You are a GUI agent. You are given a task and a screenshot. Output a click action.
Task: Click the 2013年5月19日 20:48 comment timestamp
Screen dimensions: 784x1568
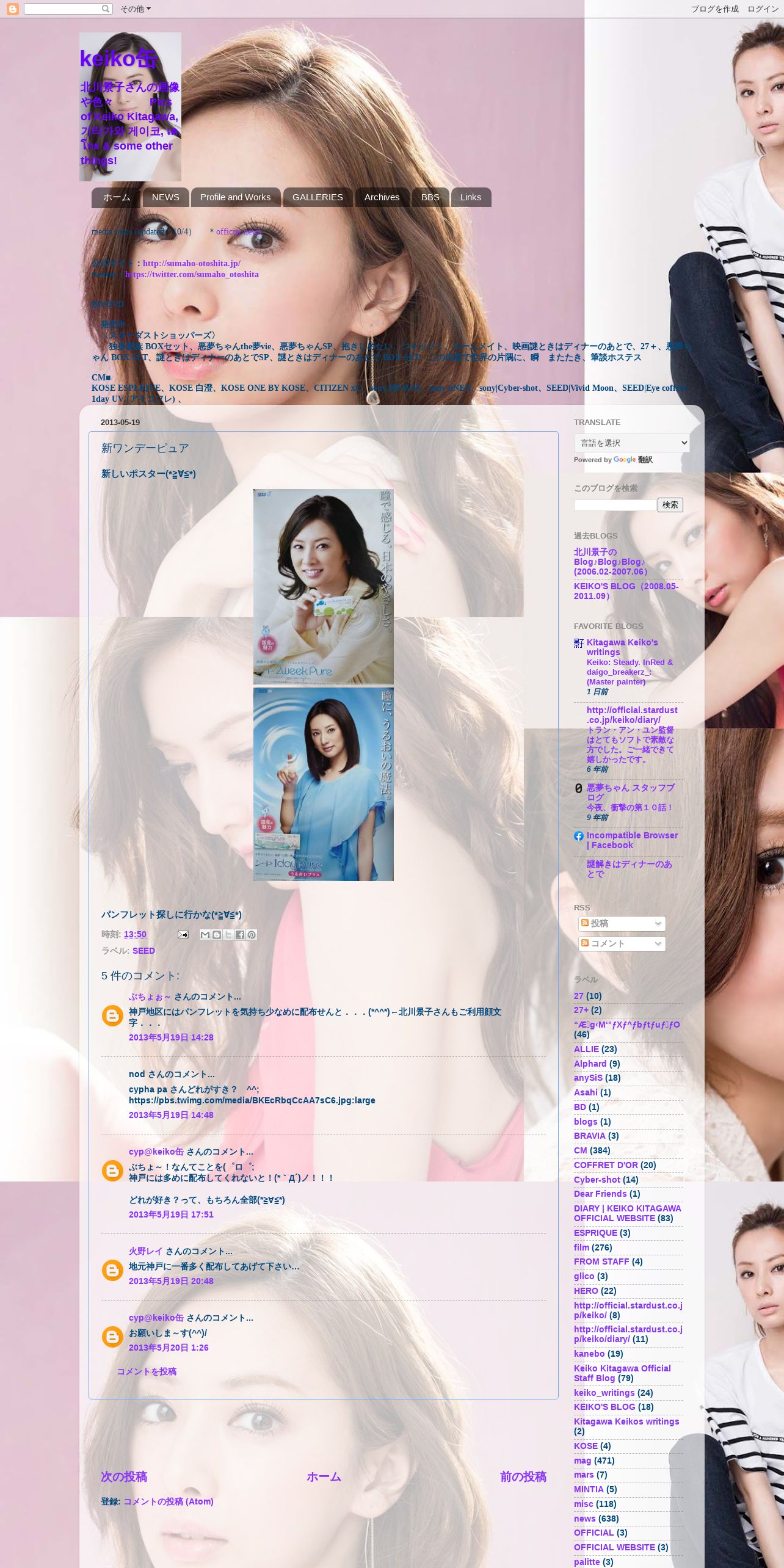coord(171,1281)
